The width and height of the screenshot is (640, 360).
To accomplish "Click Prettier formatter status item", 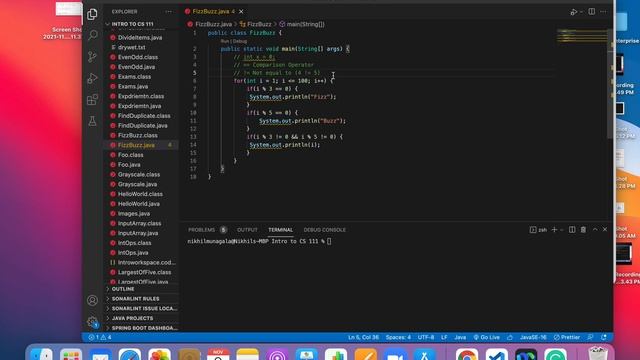I will (x=567, y=338).
